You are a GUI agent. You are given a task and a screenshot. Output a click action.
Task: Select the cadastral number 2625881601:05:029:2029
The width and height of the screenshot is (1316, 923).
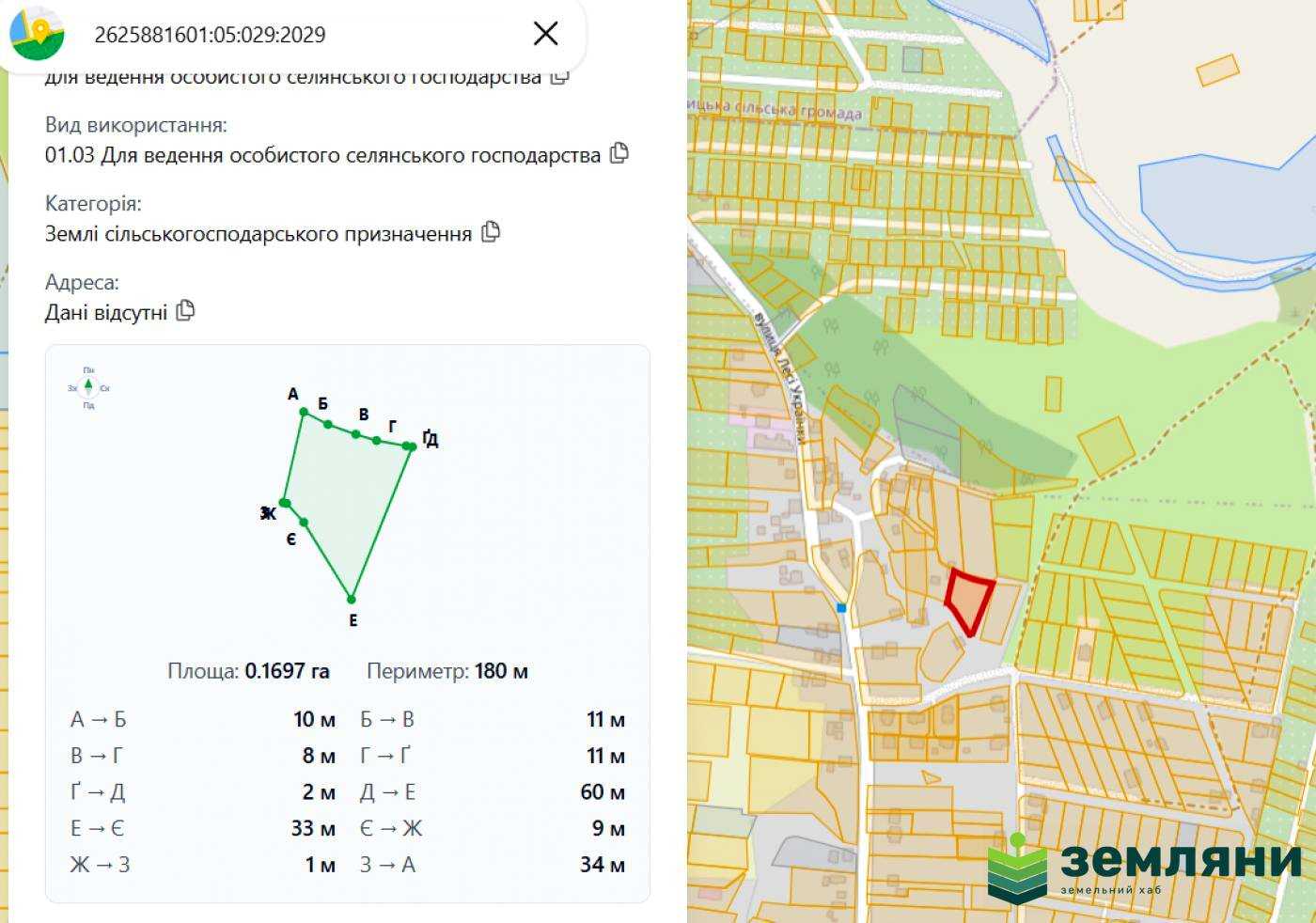210,35
